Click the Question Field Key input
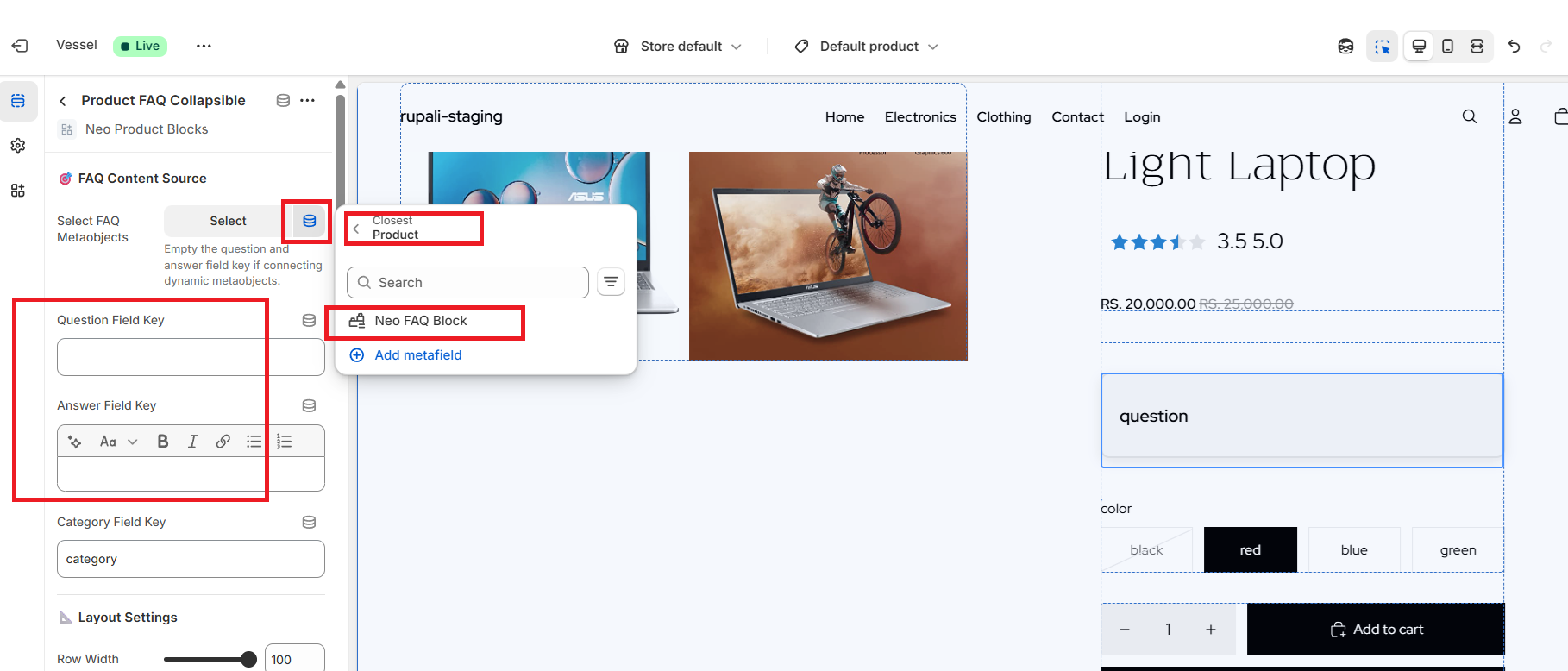The height and width of the screenshot is (671, 1568). [x=191, y=357]
